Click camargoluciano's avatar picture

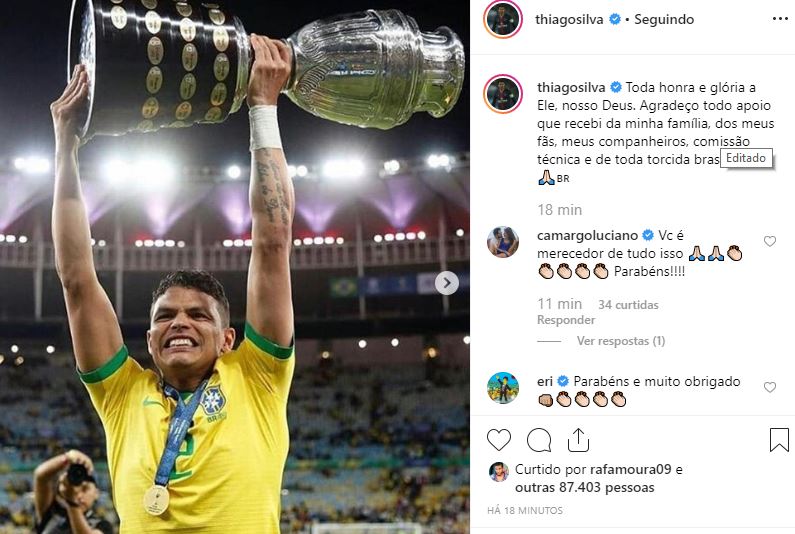503,242
